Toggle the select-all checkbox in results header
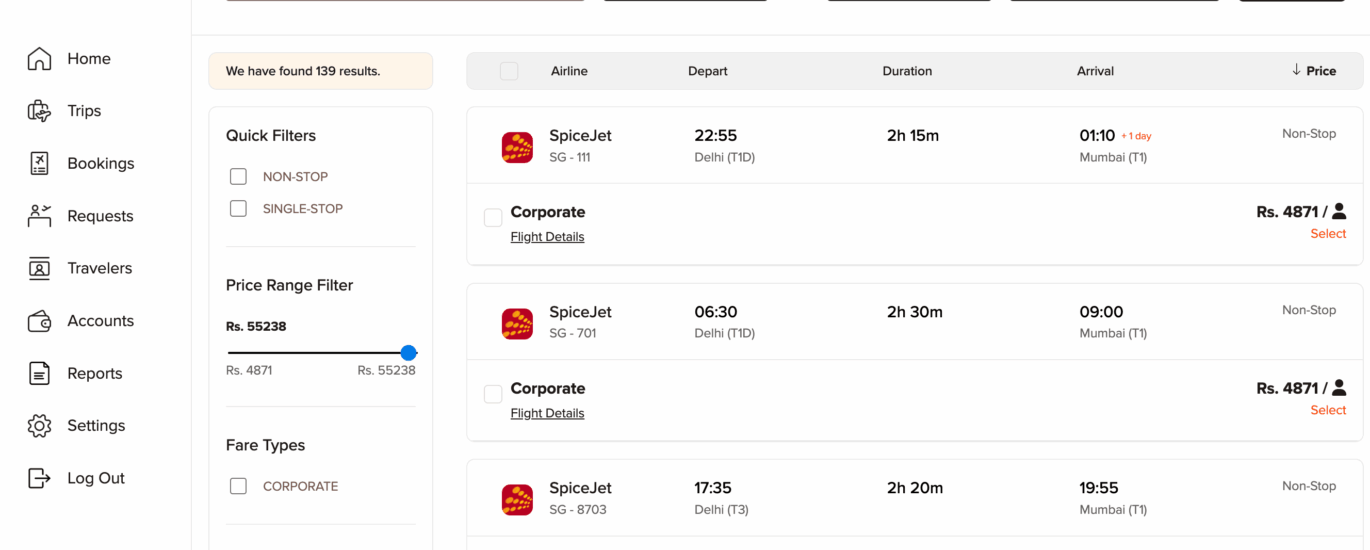Screen dimensions: 1370x550 509,71
